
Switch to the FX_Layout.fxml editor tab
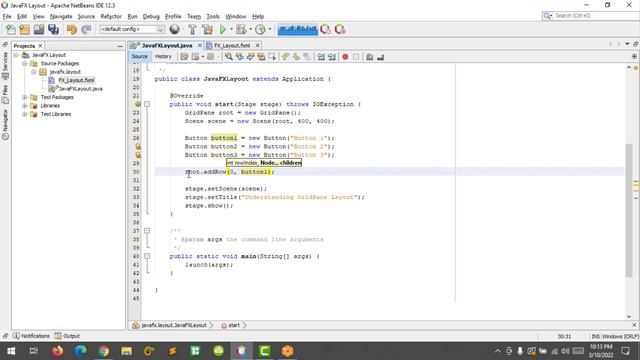[232, 45]
